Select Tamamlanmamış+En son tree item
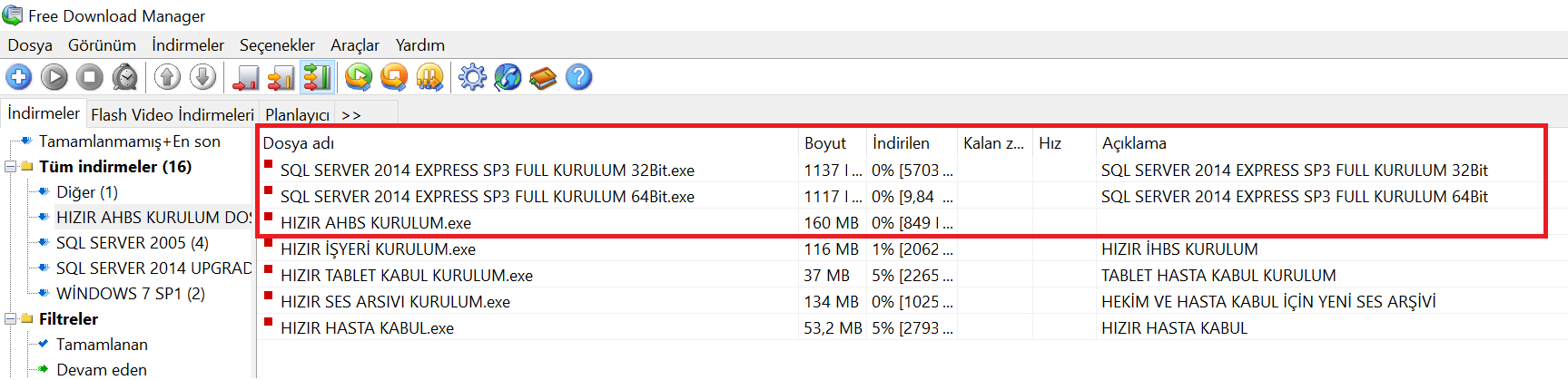The image size is (1568, 380). click(x=129, y=141)
